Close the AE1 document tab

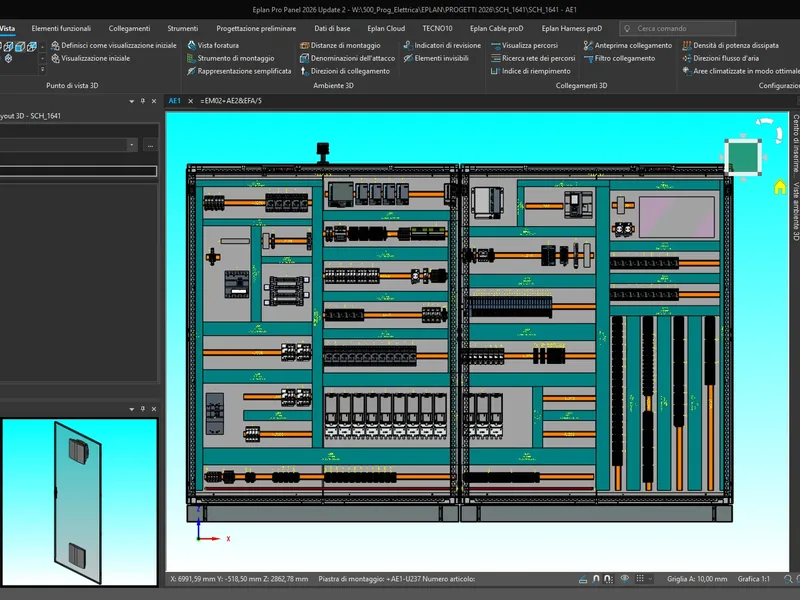191,101
